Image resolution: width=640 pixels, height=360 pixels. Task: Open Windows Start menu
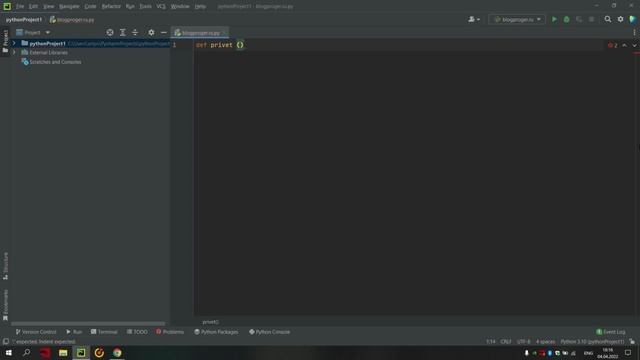[x=9, y=353]
